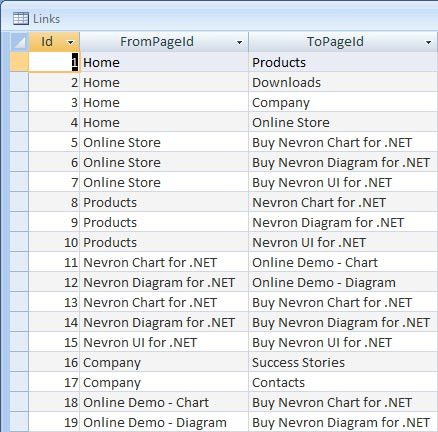Click Id cell with value 12
The height and width of the screenshot is (432, 438).
tap(54, 282)
